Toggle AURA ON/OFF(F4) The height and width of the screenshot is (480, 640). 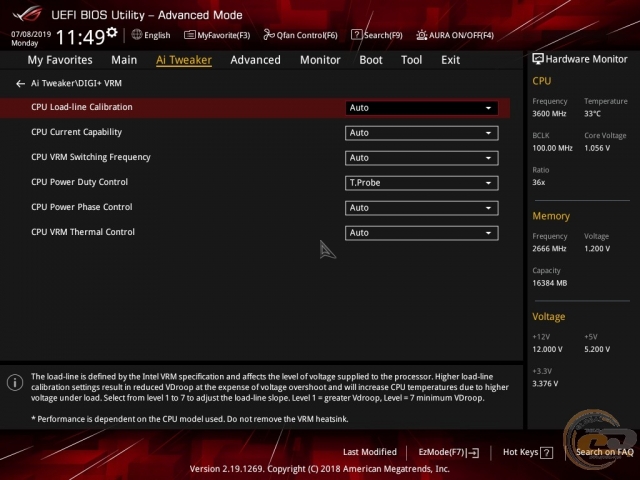(x=455, y=35)
